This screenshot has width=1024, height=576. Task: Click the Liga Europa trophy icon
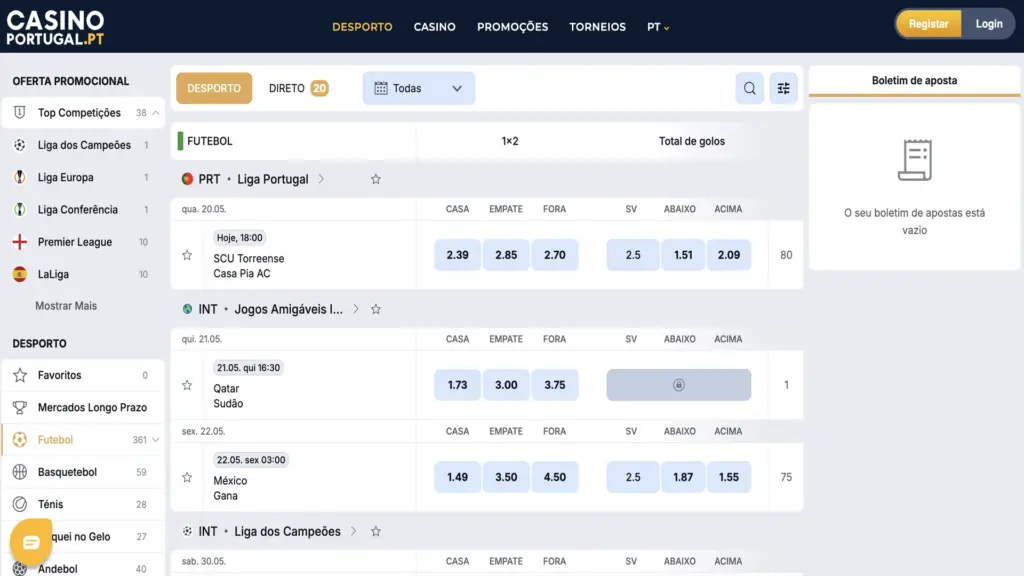20,177
